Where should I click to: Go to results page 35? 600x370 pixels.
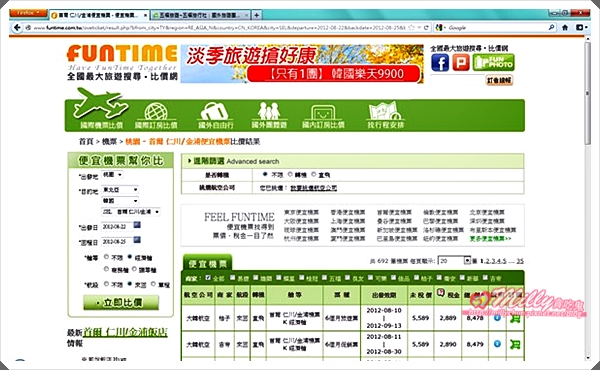tap(520, 261)
